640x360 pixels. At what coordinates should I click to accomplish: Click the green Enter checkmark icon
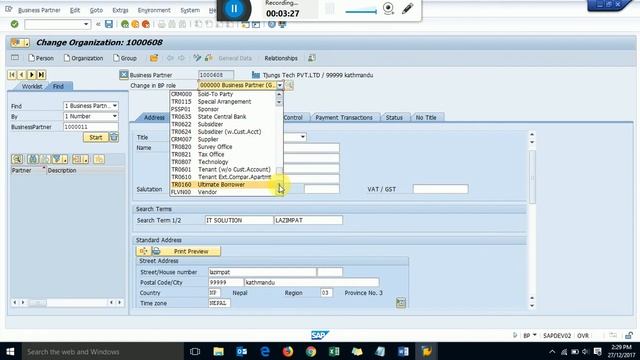tap(15, 24)
